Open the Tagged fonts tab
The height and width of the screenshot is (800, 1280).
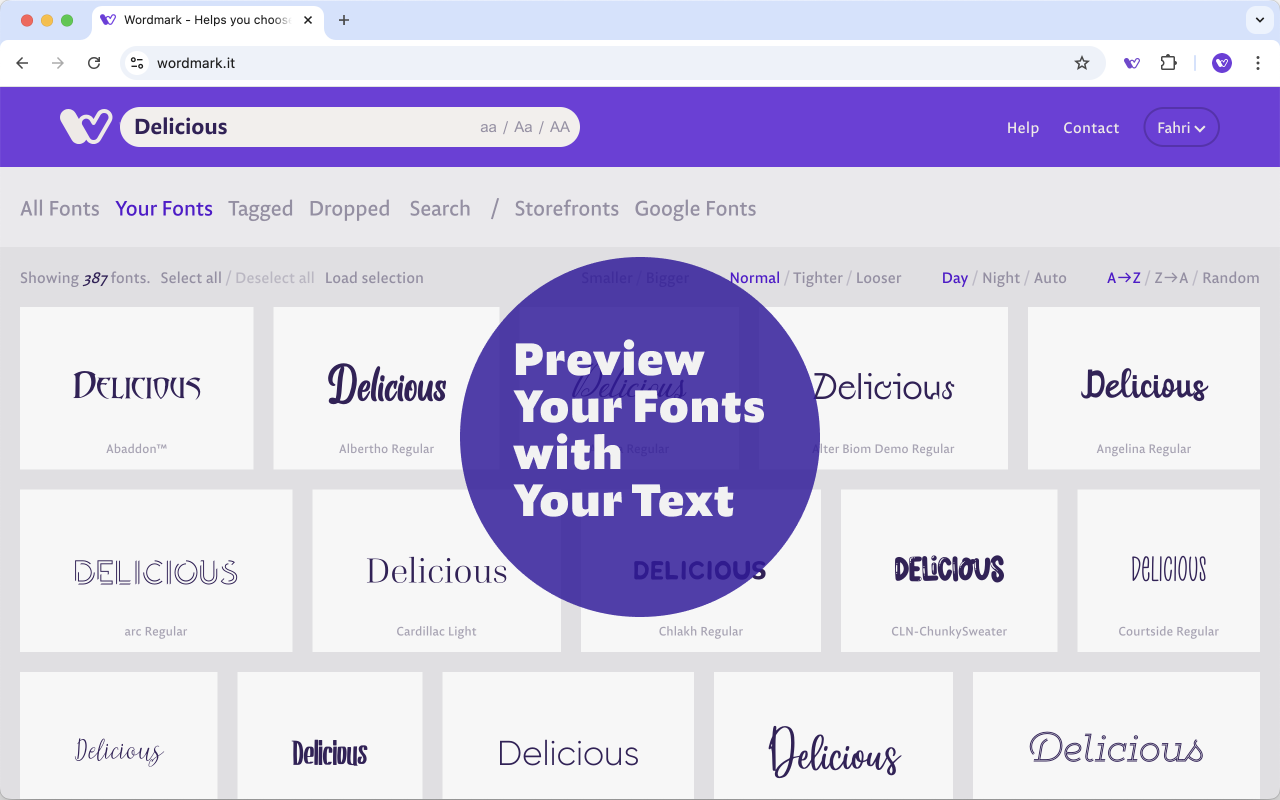260,208
